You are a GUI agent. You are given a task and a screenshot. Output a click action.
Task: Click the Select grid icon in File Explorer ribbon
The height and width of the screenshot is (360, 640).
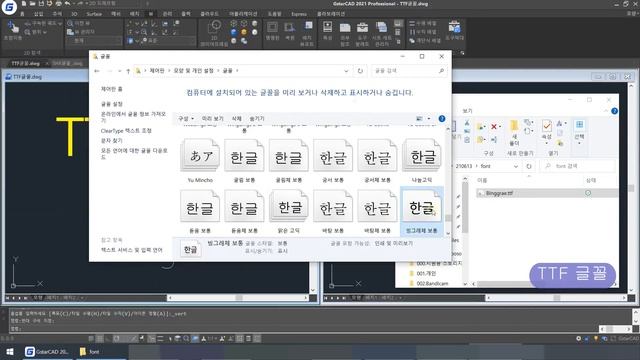click(x=579, y=124)
